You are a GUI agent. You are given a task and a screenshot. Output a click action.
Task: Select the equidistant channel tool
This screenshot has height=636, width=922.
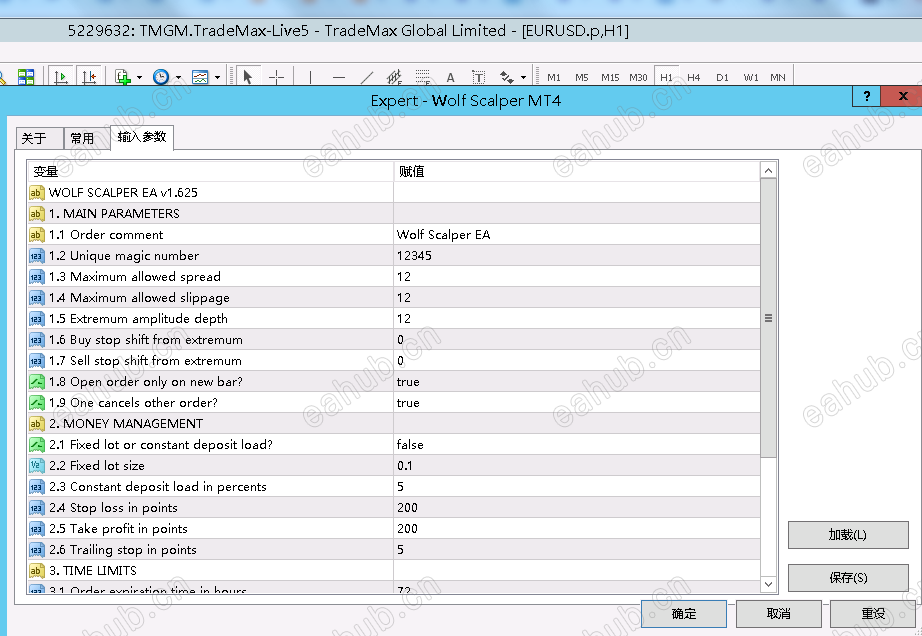[395, 77]
